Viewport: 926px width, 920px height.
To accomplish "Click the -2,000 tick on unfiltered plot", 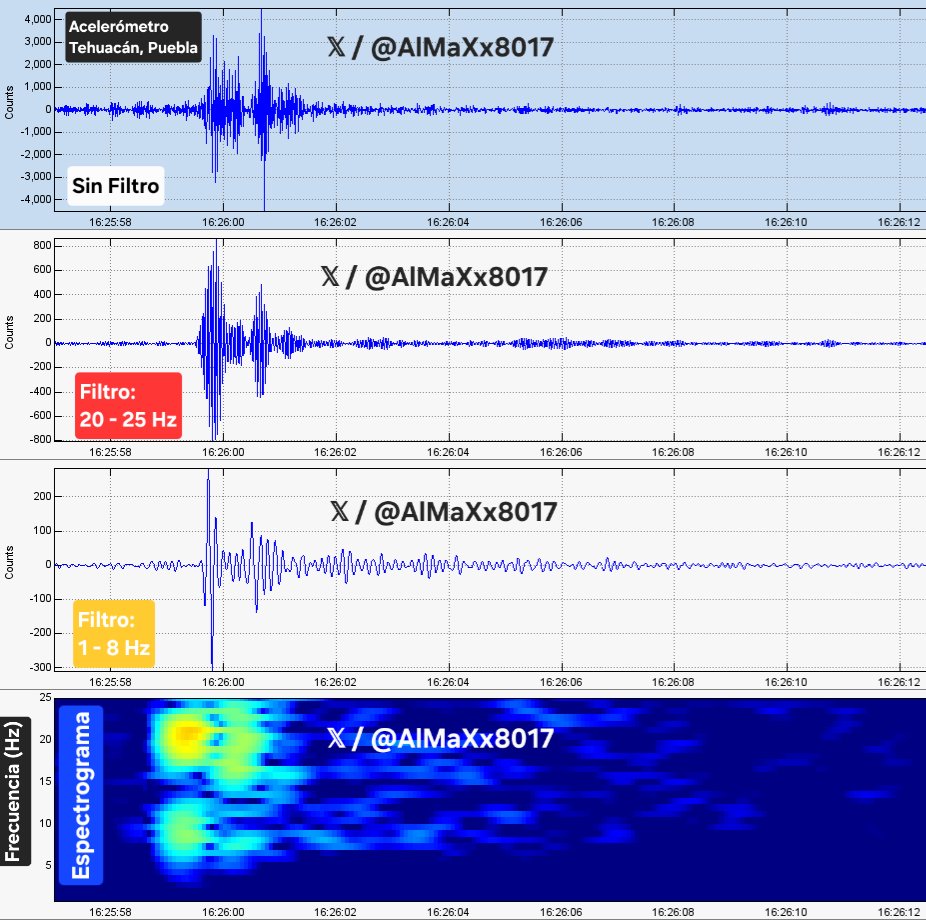I will coord(36,154).
